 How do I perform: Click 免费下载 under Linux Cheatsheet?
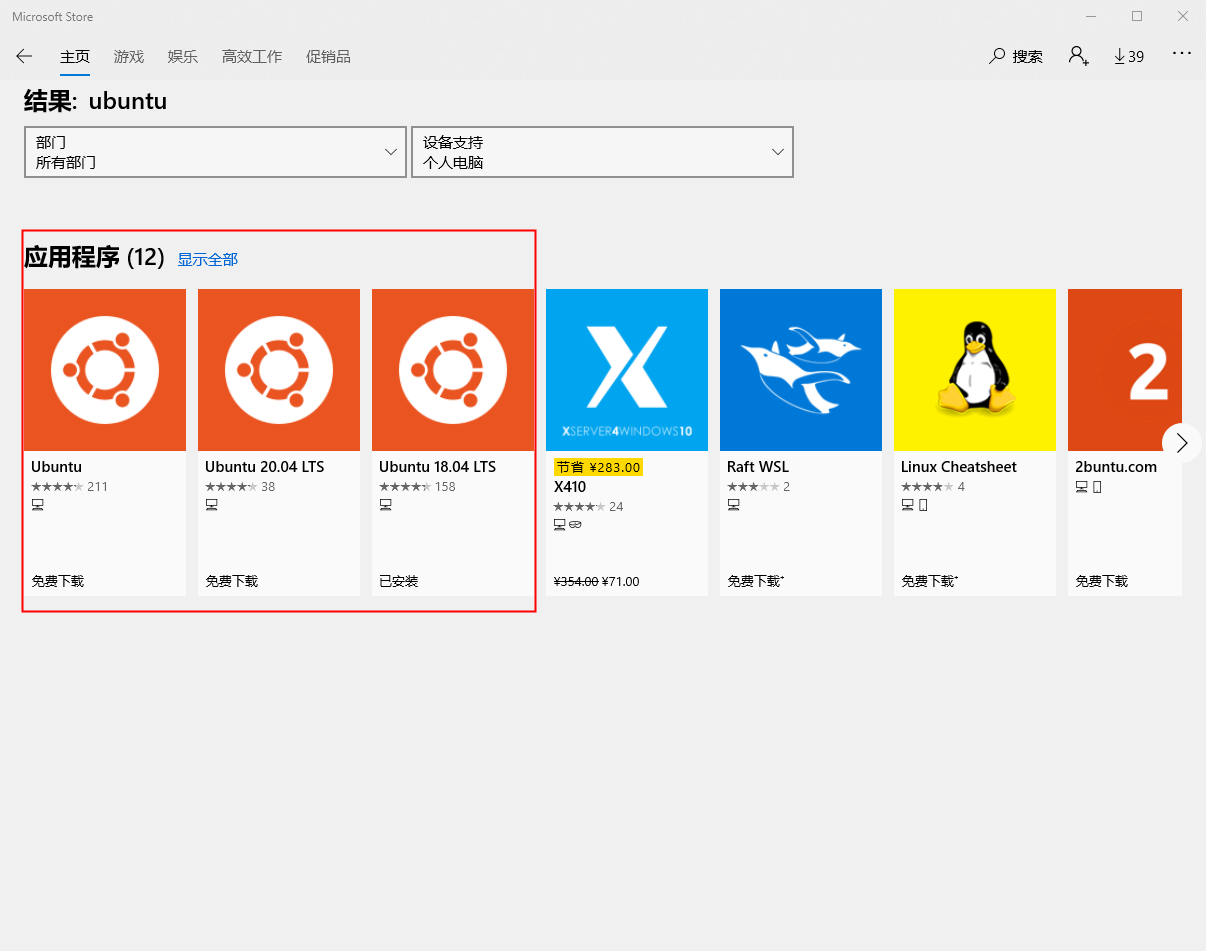[x=929, y=581]
